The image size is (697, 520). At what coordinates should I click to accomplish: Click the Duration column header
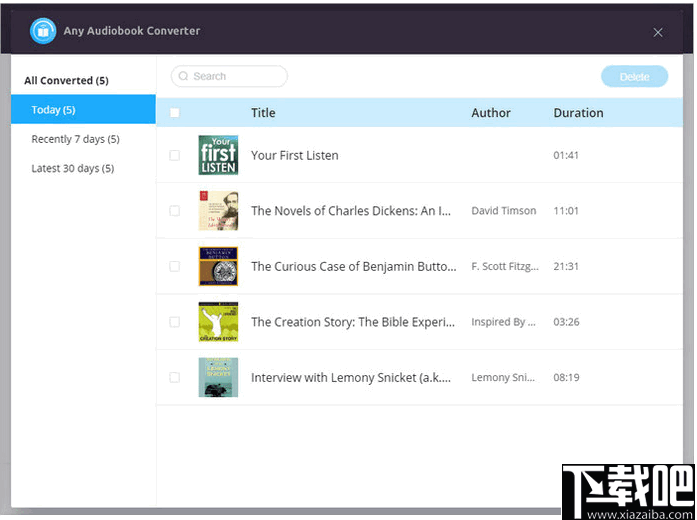(578, 113)
